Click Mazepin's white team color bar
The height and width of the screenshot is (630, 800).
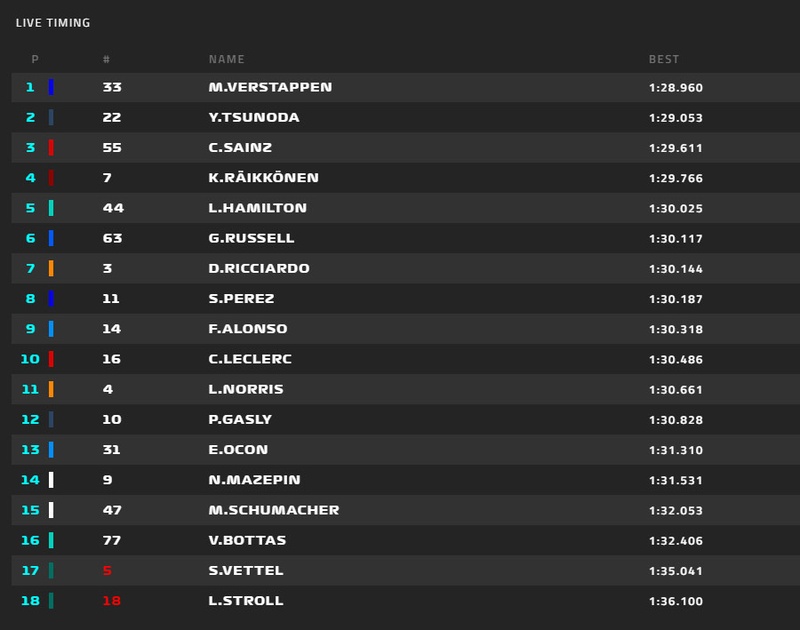(51, 480)
